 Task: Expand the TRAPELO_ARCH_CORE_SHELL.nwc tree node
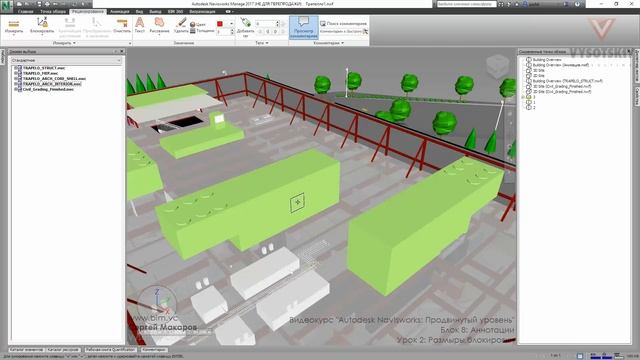(x=15, y=78)
